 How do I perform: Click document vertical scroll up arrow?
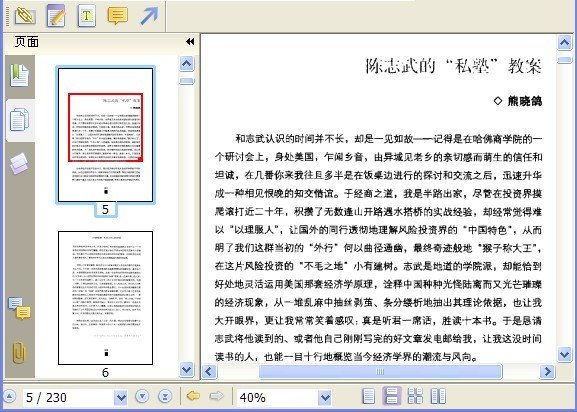click(x=564, y=43)
